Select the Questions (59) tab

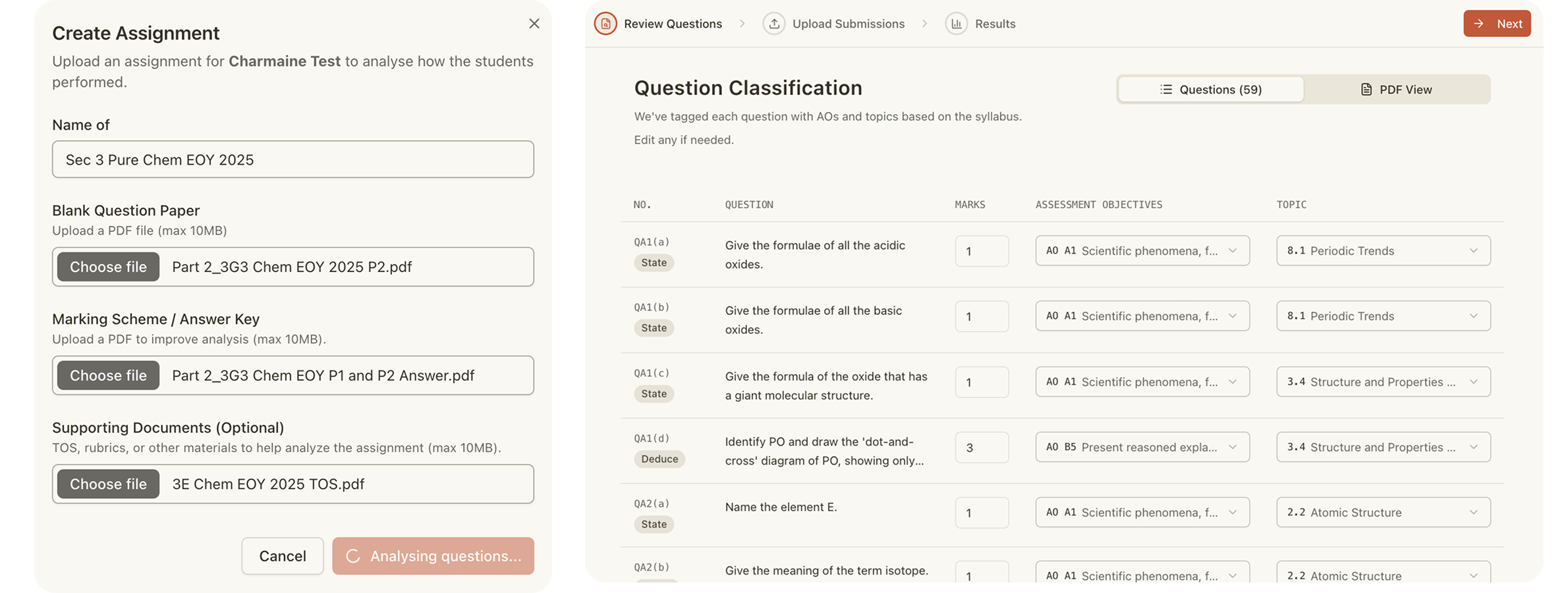[x=1211, y=90]
